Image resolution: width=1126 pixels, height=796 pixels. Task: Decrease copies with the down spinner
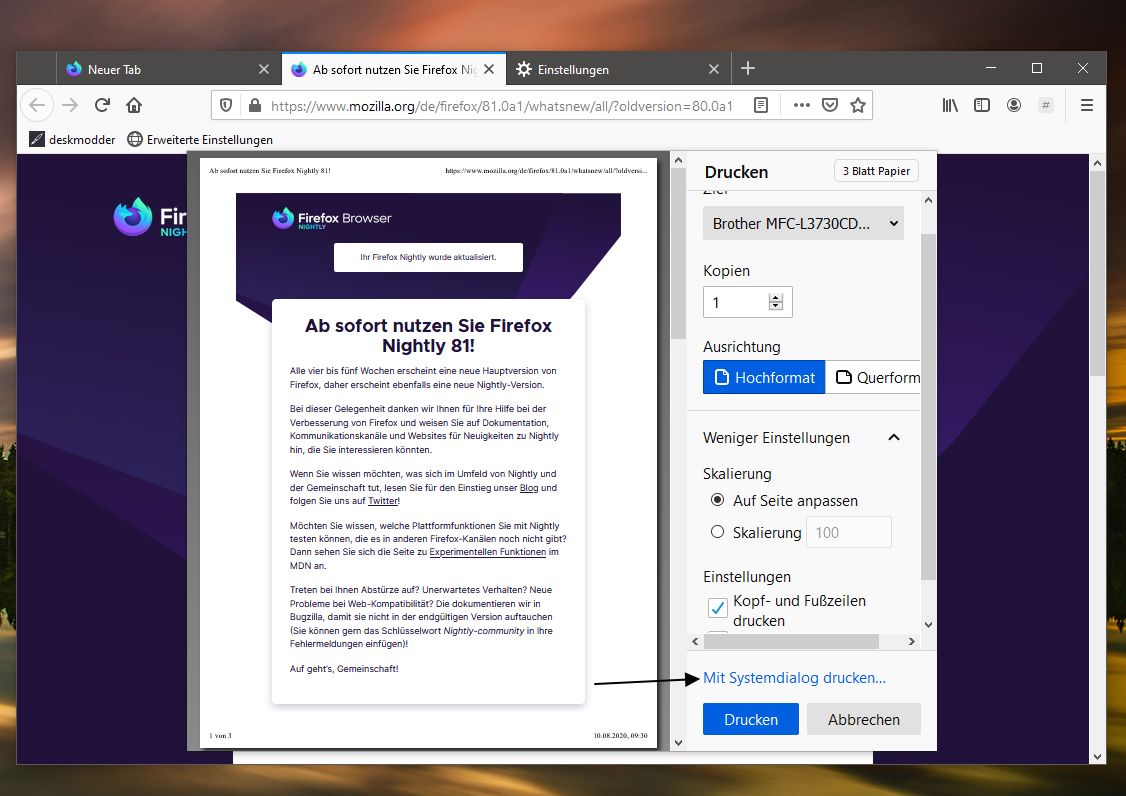click(776, 306)
